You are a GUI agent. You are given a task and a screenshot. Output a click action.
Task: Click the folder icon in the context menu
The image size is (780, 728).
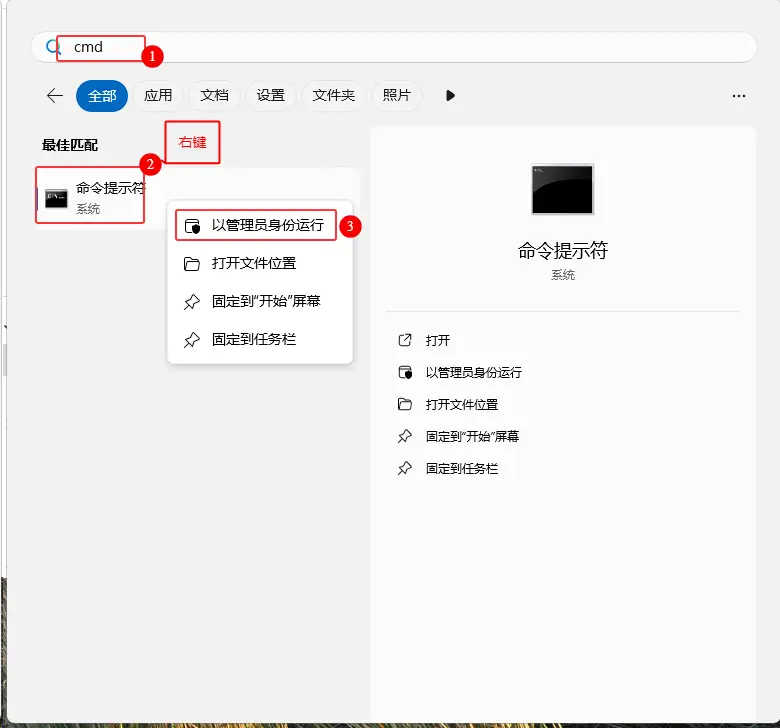(x=192, y=264)
